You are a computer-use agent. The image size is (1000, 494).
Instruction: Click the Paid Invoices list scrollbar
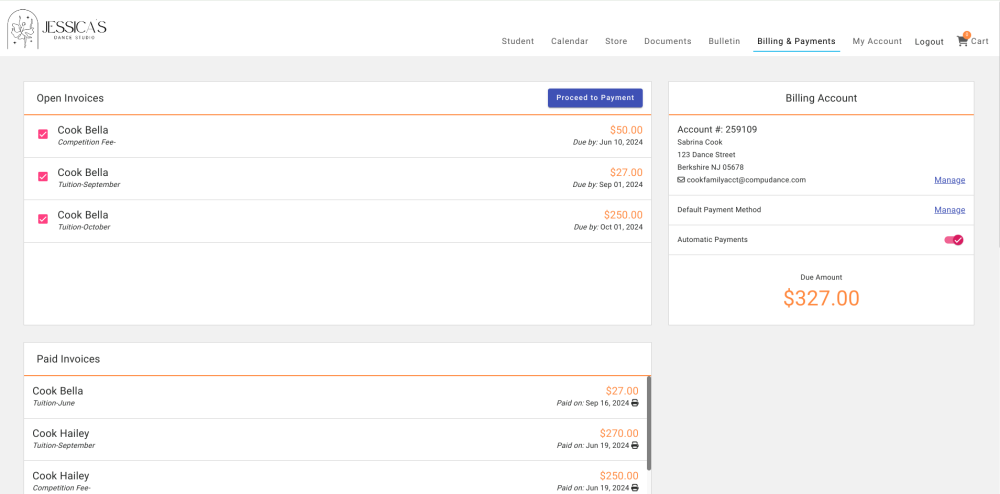[x=649, y=423]
